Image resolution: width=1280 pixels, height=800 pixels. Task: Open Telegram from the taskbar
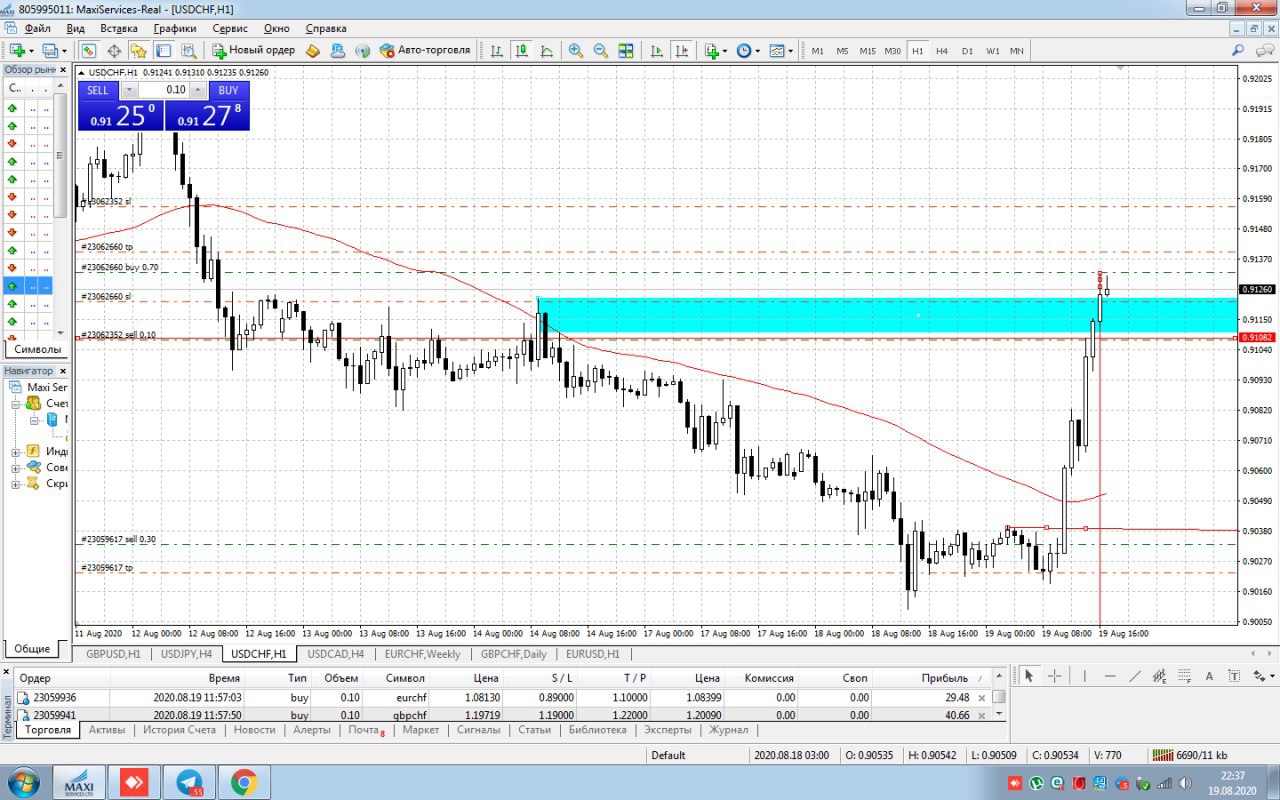[x=189, y=782]
